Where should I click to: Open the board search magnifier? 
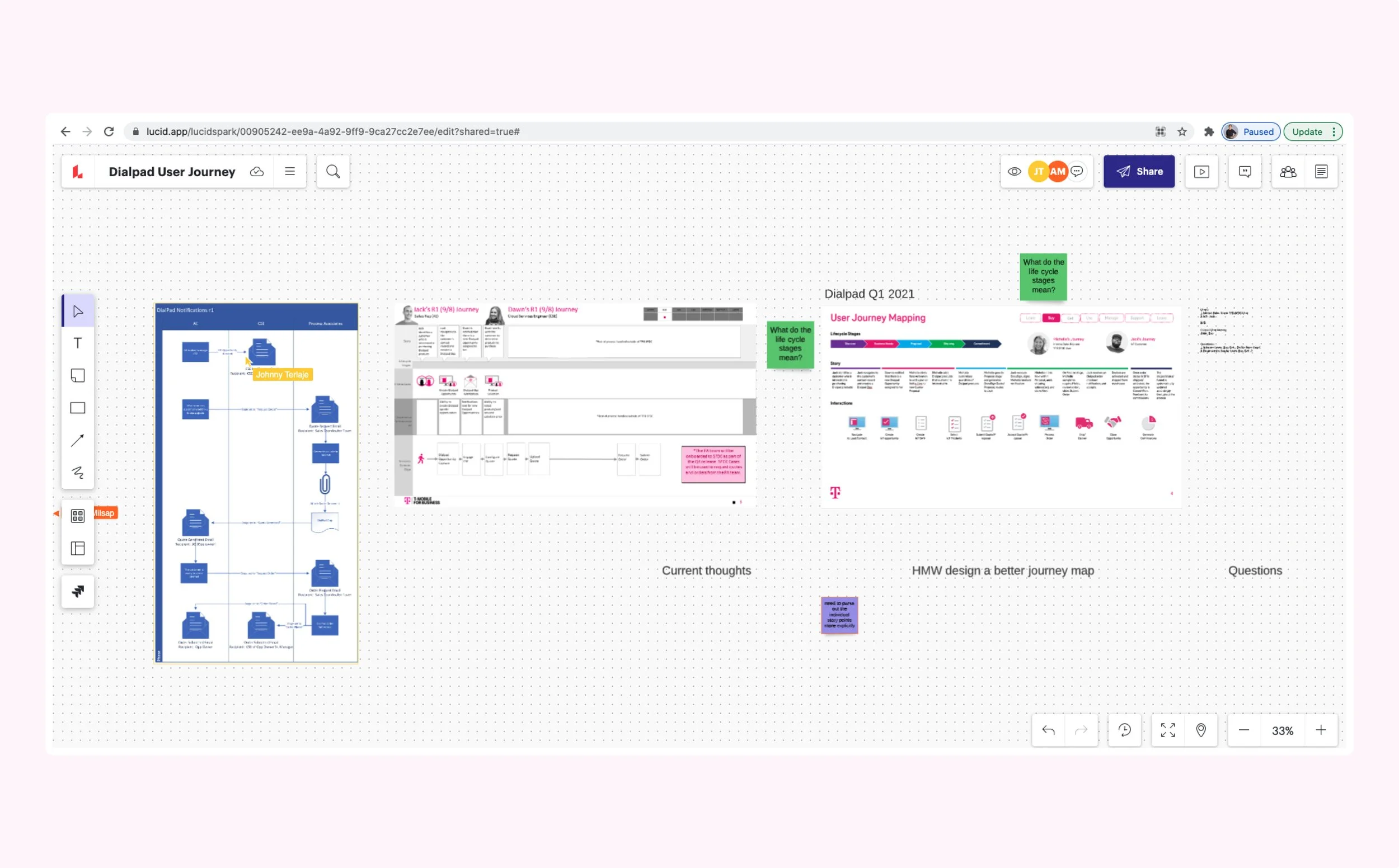333,172
